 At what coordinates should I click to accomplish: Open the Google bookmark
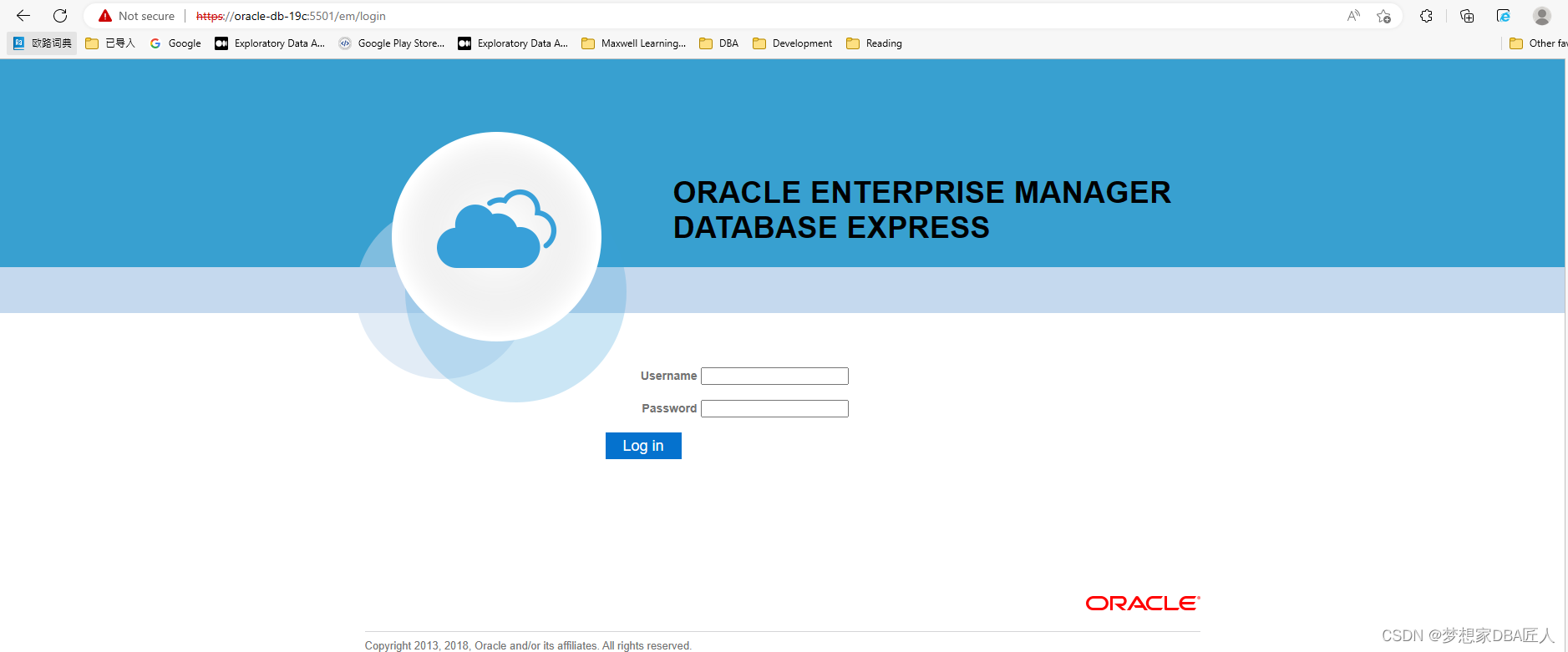(175, 43)
